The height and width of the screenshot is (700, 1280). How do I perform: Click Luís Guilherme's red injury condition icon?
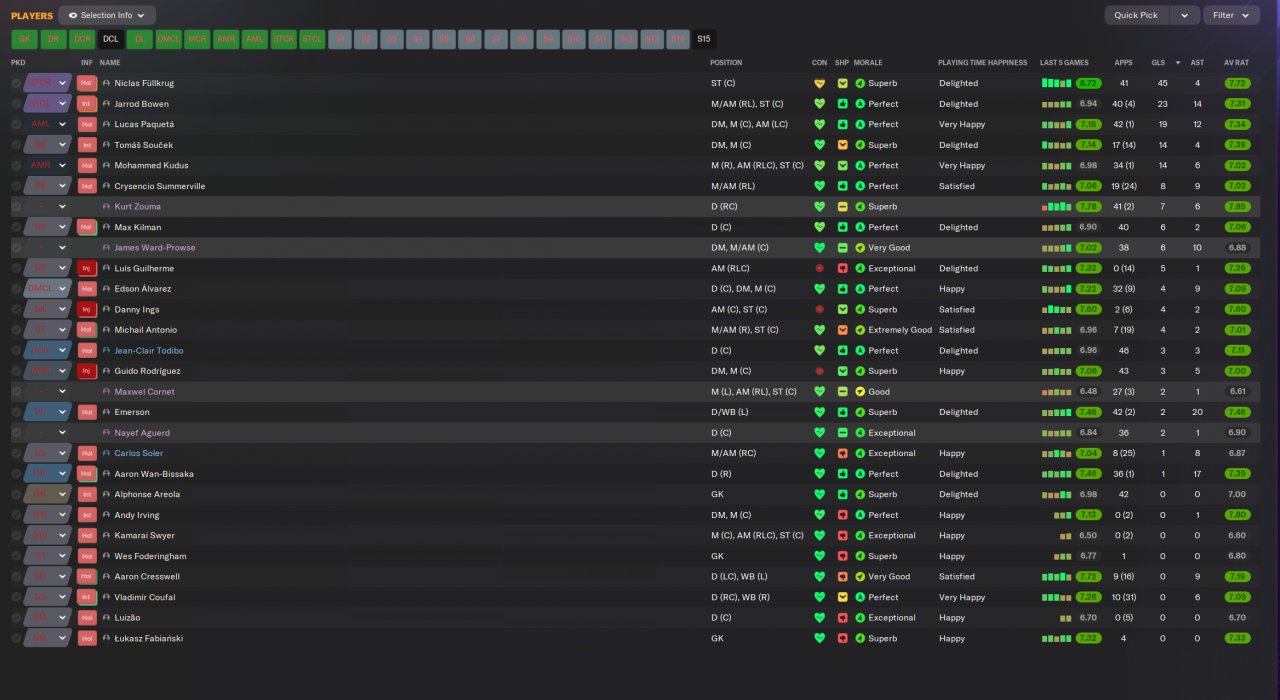click(819, 268)
